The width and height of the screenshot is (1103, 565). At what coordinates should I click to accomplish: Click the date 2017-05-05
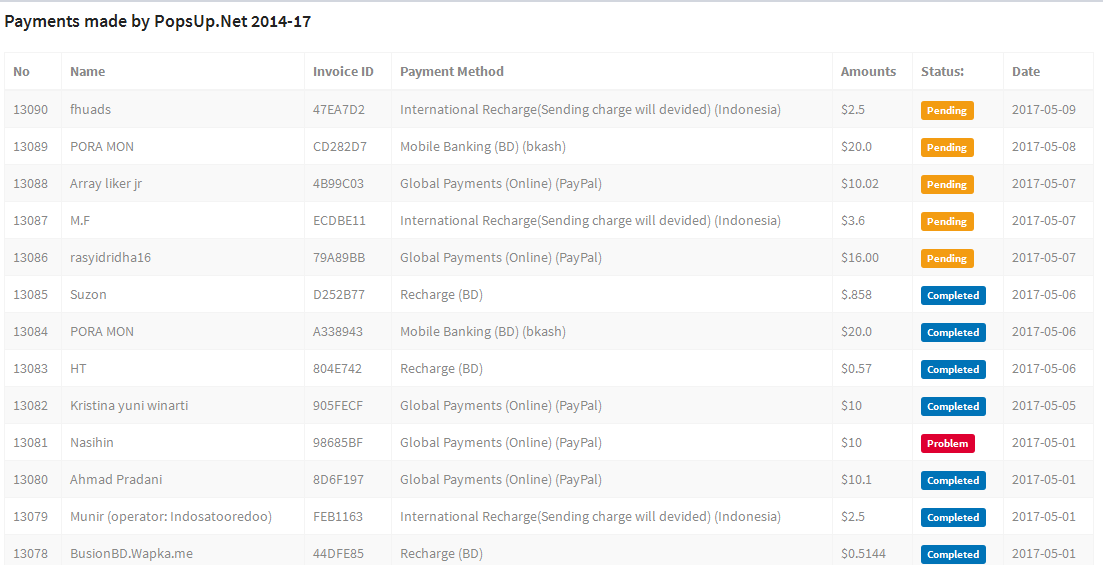pyautogui.click(x=1044, y=405)
